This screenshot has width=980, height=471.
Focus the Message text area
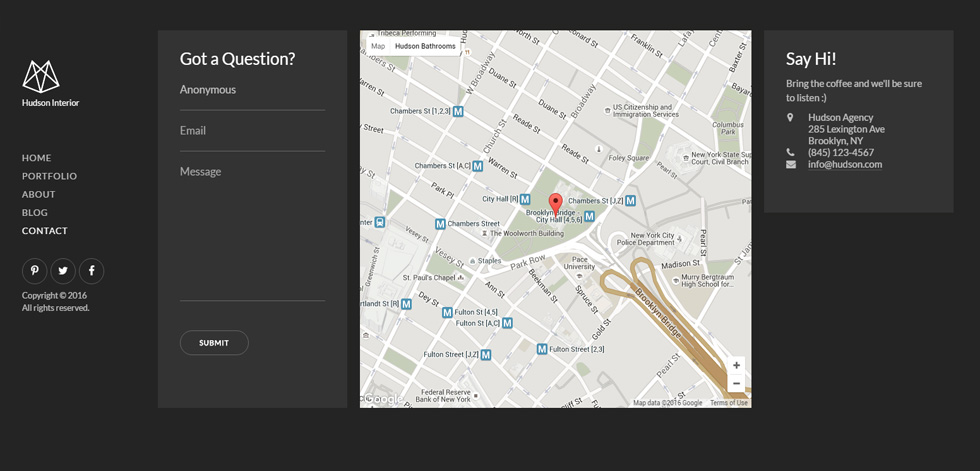[252, 229]
